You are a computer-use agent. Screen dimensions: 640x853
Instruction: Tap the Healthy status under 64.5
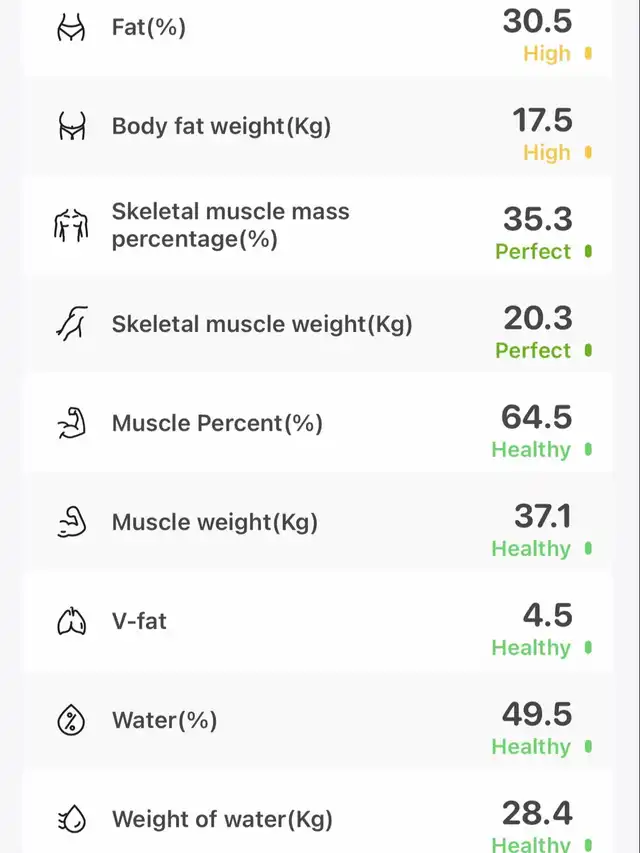(x=531, y=450)
